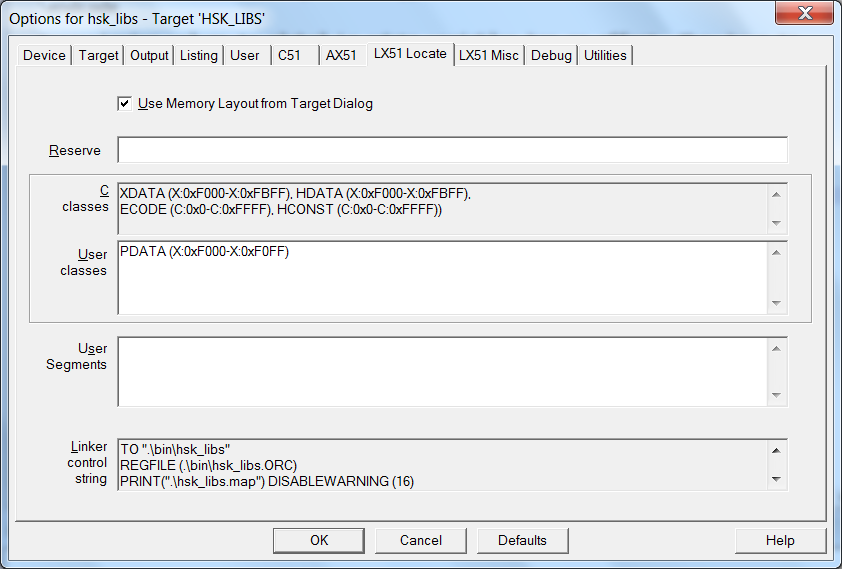This screenshot has height=569, width=842.
Task: Open the Help button
Action: click(x=780, y=541)
